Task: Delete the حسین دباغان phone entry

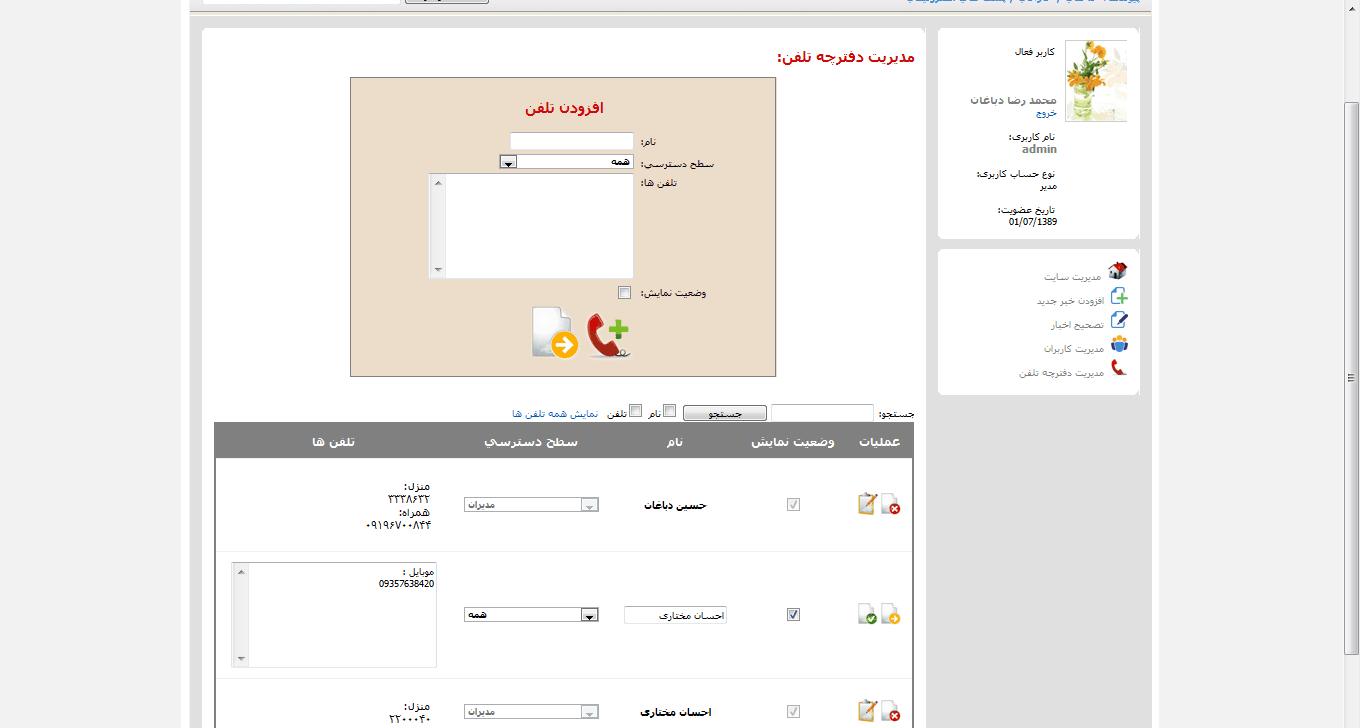Action: [x=890, y=505]
